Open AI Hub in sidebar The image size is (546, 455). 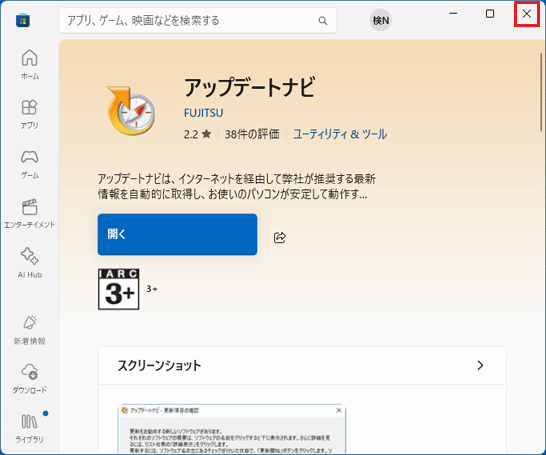click(30, 263)
